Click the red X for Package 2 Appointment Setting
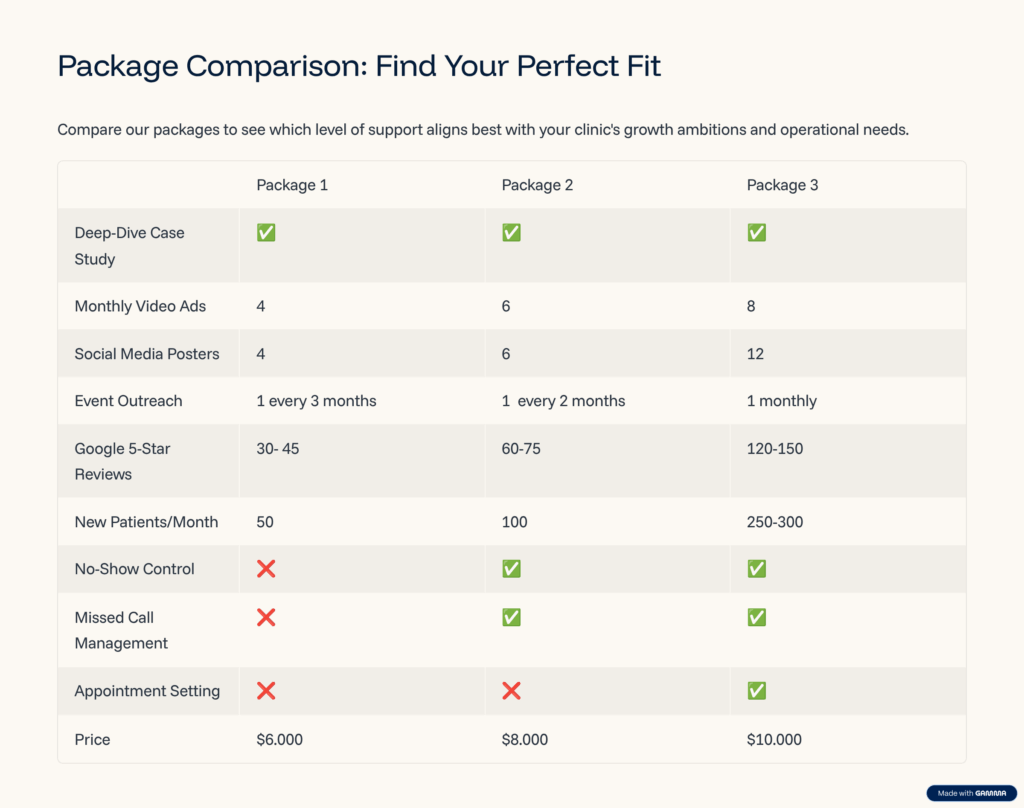 (x=511, y=691)
